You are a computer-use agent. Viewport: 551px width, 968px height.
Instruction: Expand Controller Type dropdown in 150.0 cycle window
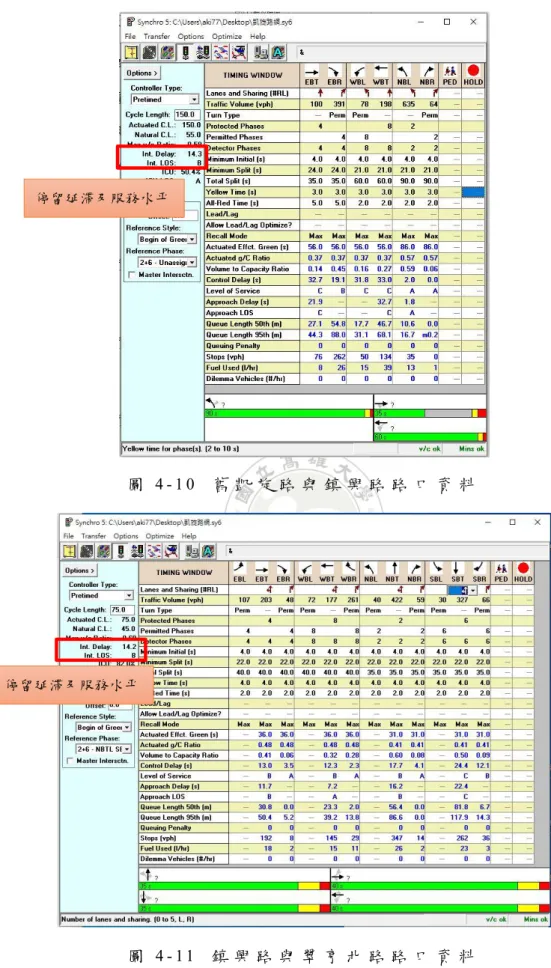194,99
